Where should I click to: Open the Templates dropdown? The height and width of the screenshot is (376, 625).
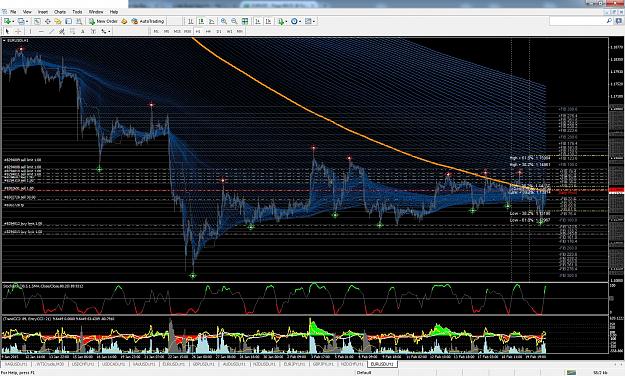(310, 21)
